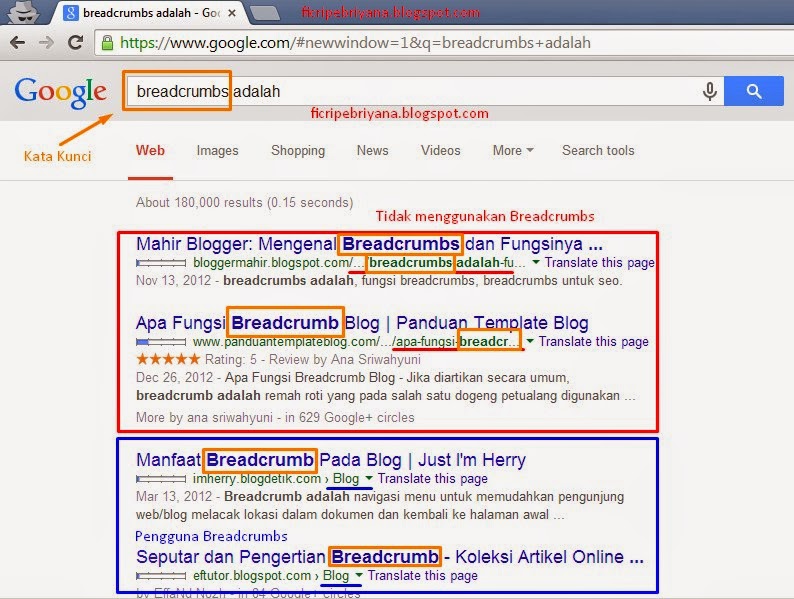This screenshot has width=794, height=599.
Task: Go forward with the browser forward arrow
Action: [x=46, y=43]
